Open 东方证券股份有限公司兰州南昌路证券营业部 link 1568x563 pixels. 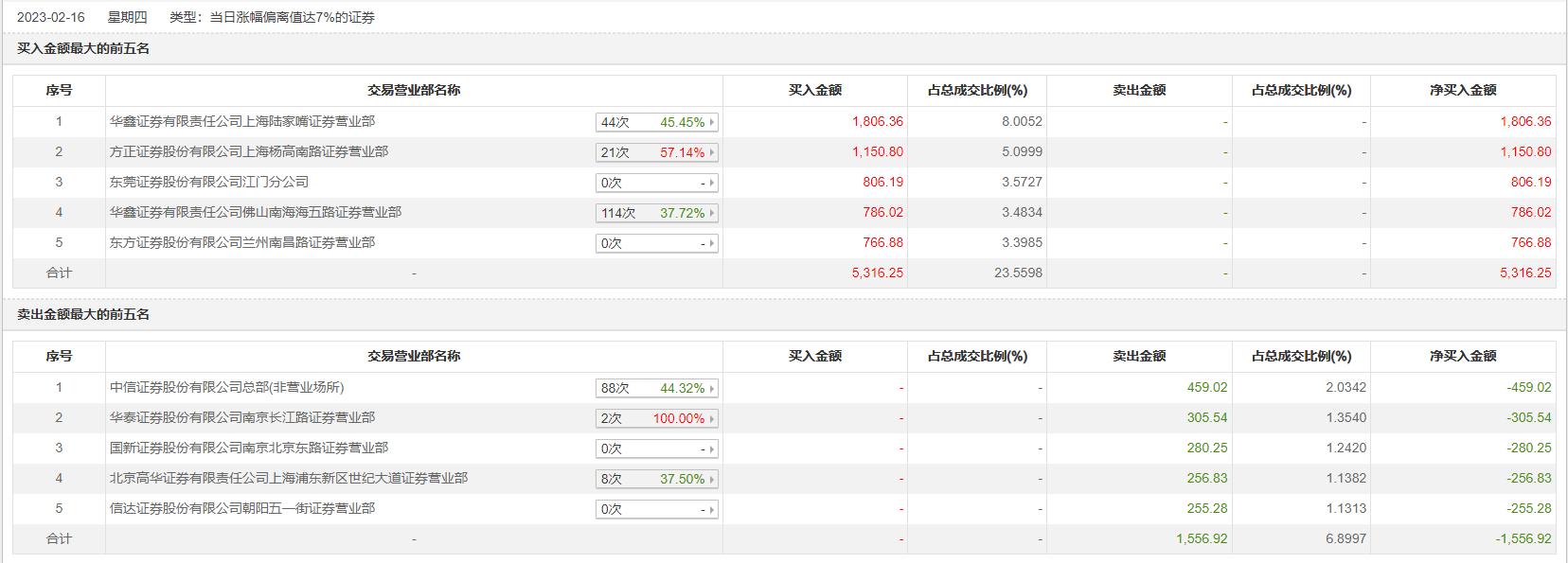click(242, 242)
